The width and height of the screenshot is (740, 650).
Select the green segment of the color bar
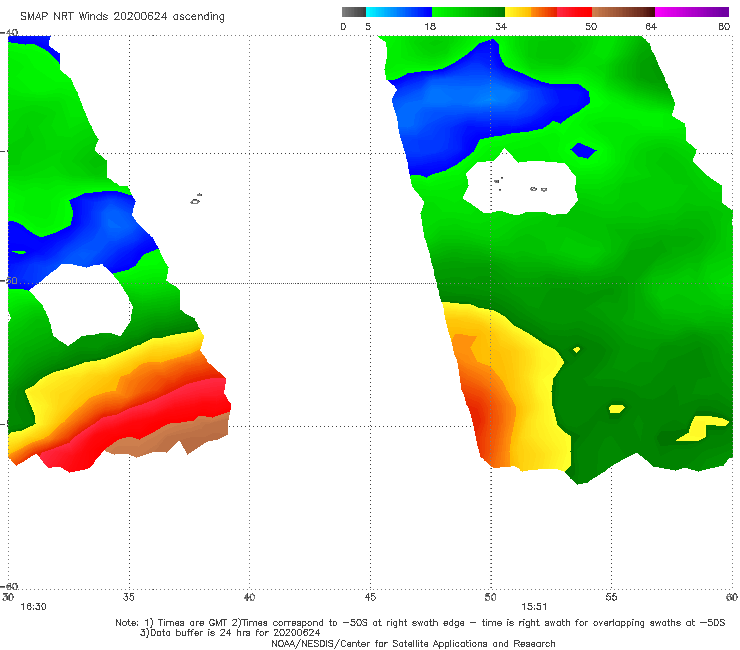(468, 12)
